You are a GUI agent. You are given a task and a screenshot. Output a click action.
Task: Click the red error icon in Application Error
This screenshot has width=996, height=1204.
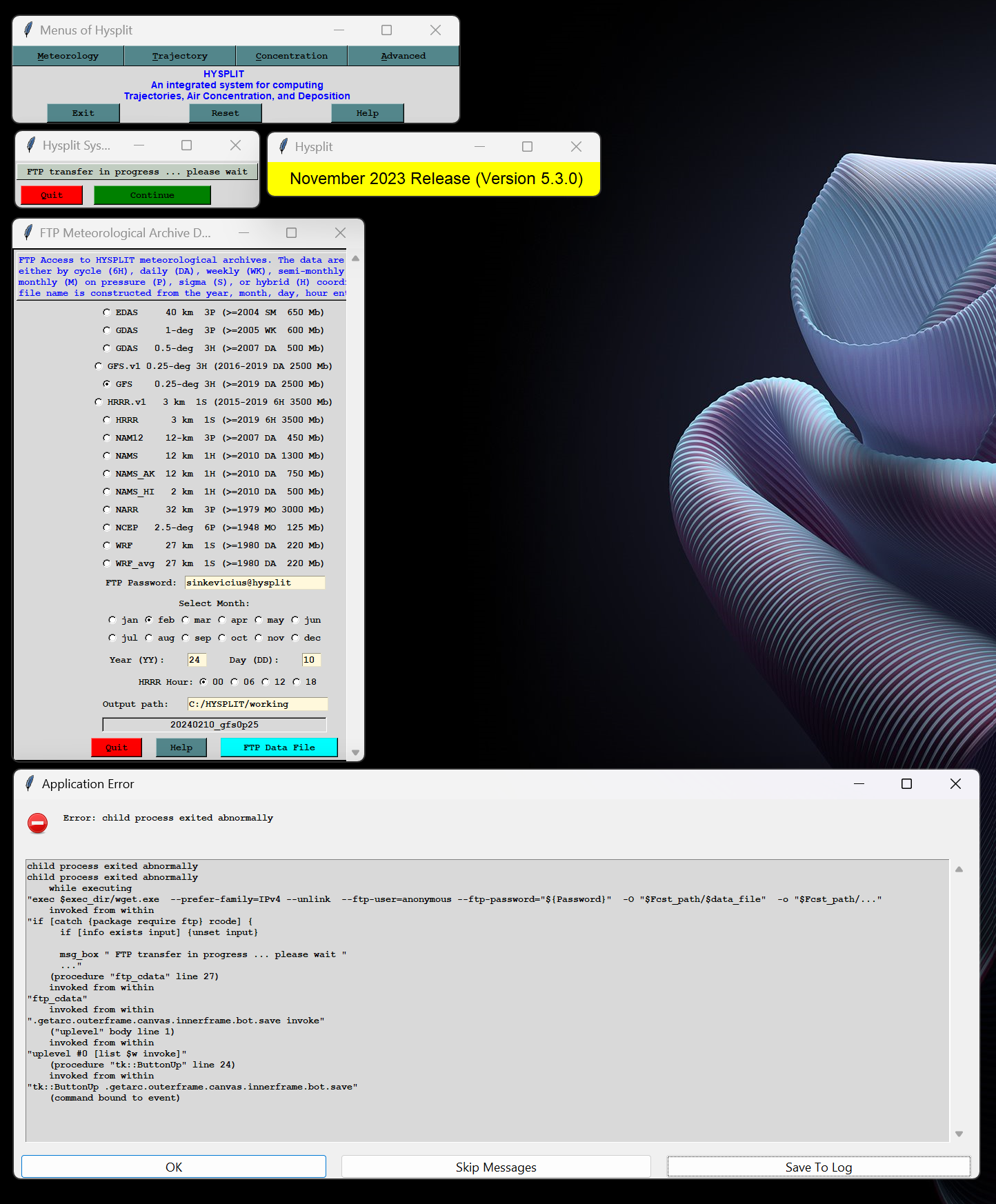point(38,823)
